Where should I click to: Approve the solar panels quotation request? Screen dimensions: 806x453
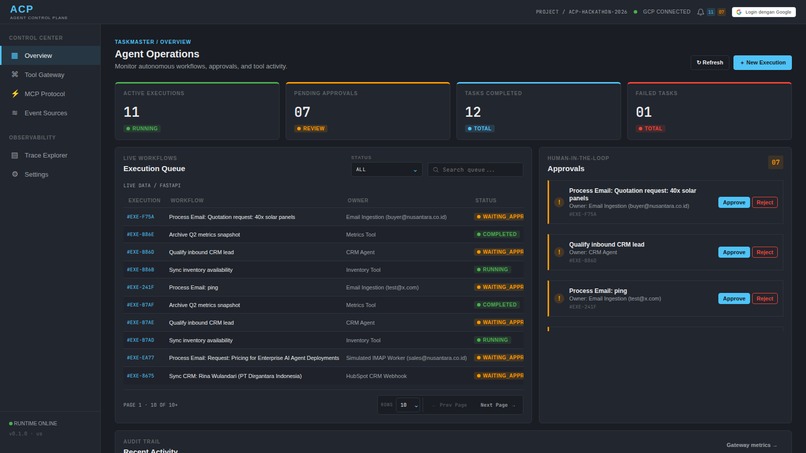[x=734, y=203]
